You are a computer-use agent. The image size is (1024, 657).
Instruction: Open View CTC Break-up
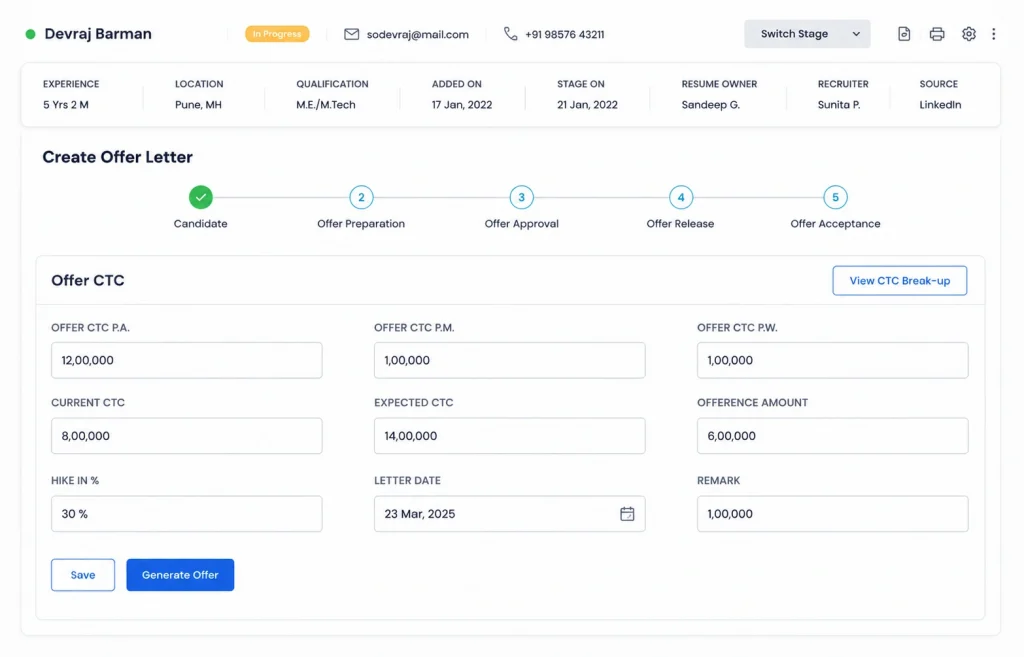click(x=899, y=281)
